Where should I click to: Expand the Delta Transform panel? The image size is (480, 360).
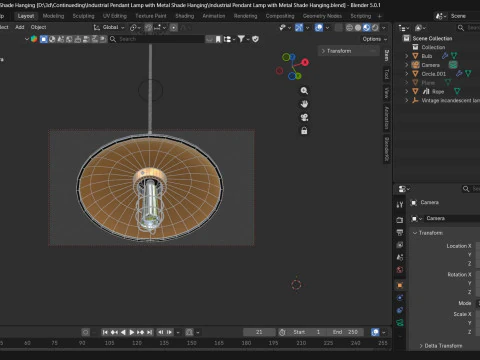click(x=440, y=346)
